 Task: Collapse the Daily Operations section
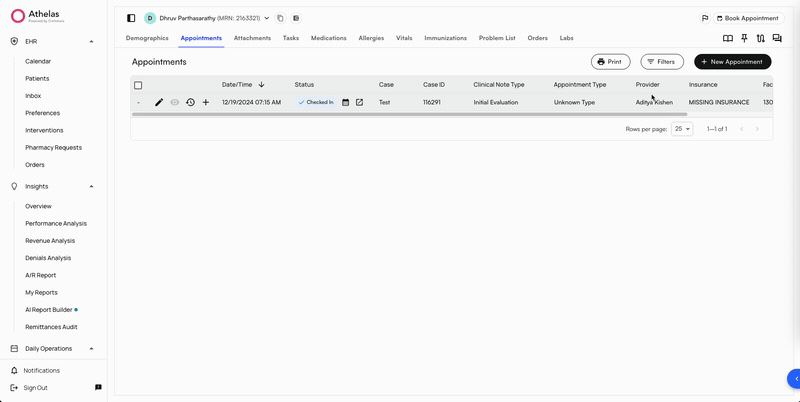(x=91, y=349)
